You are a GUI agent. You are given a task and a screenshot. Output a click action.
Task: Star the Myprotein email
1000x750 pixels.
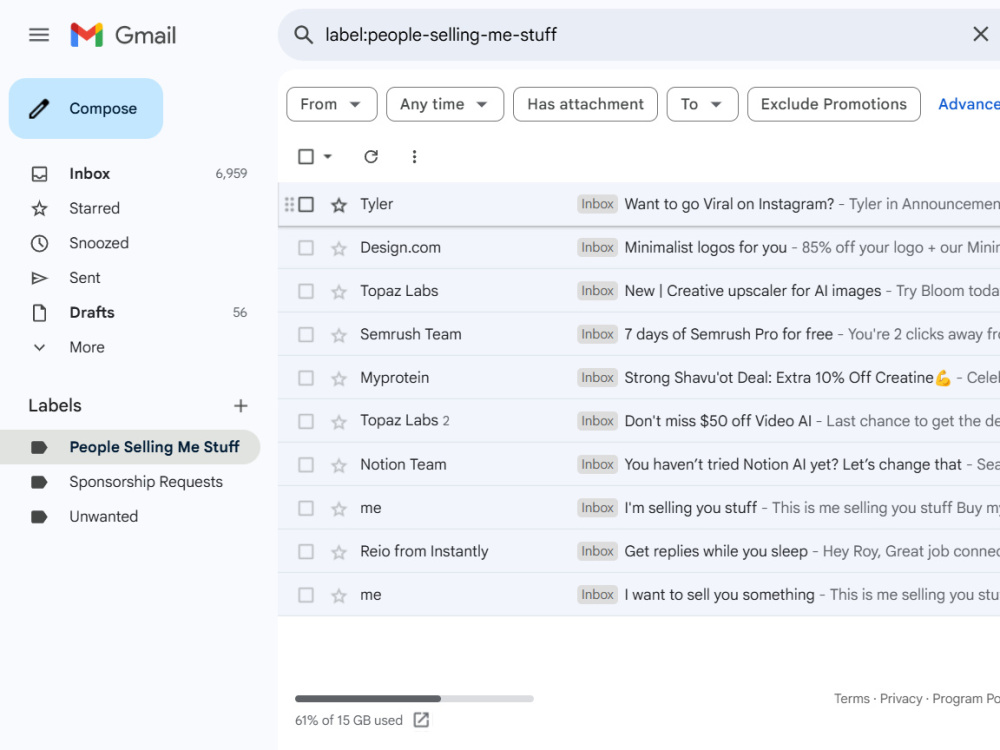[x=339, y=378]
